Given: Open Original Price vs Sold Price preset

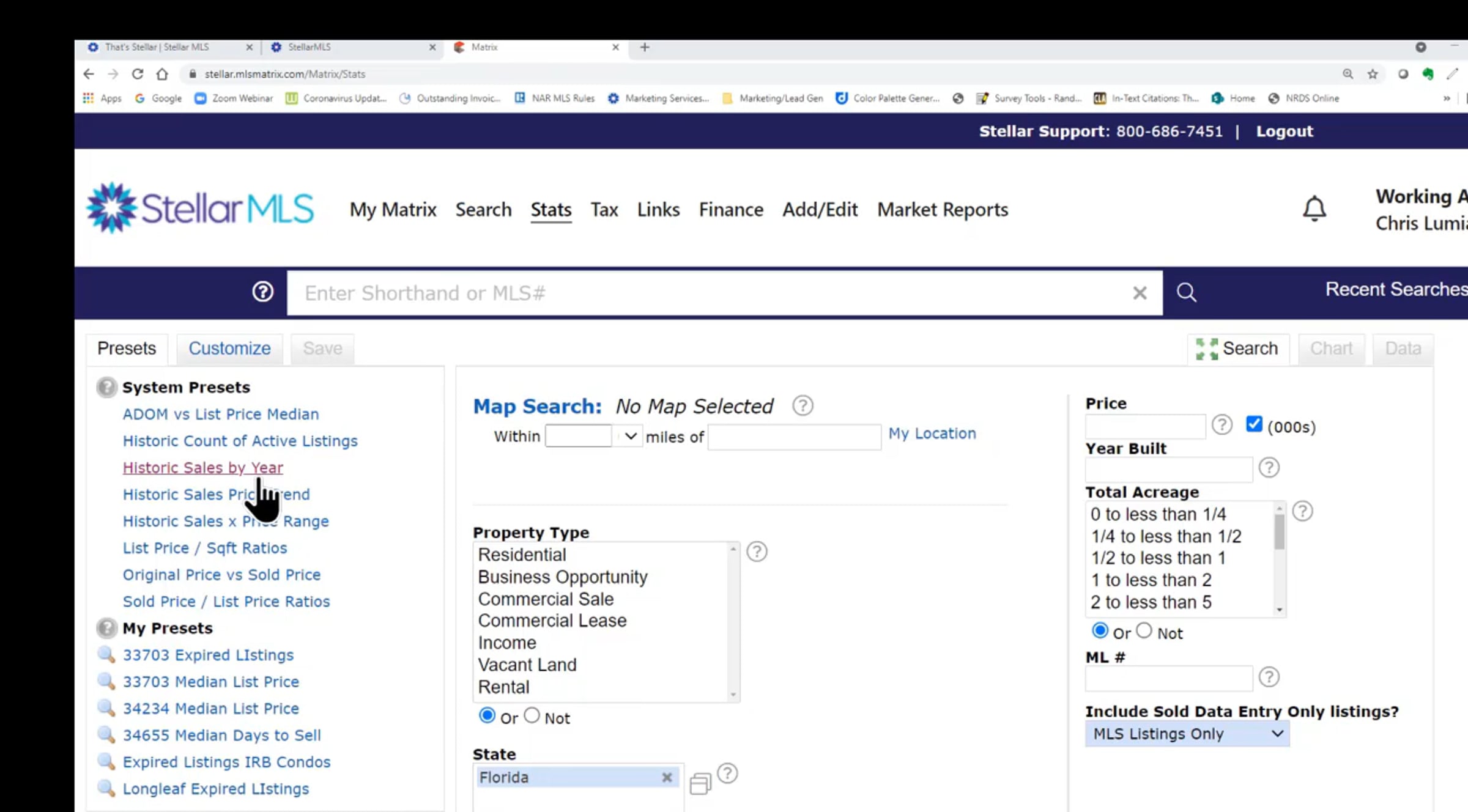Looking at the screenshot, I should [221, 575].
